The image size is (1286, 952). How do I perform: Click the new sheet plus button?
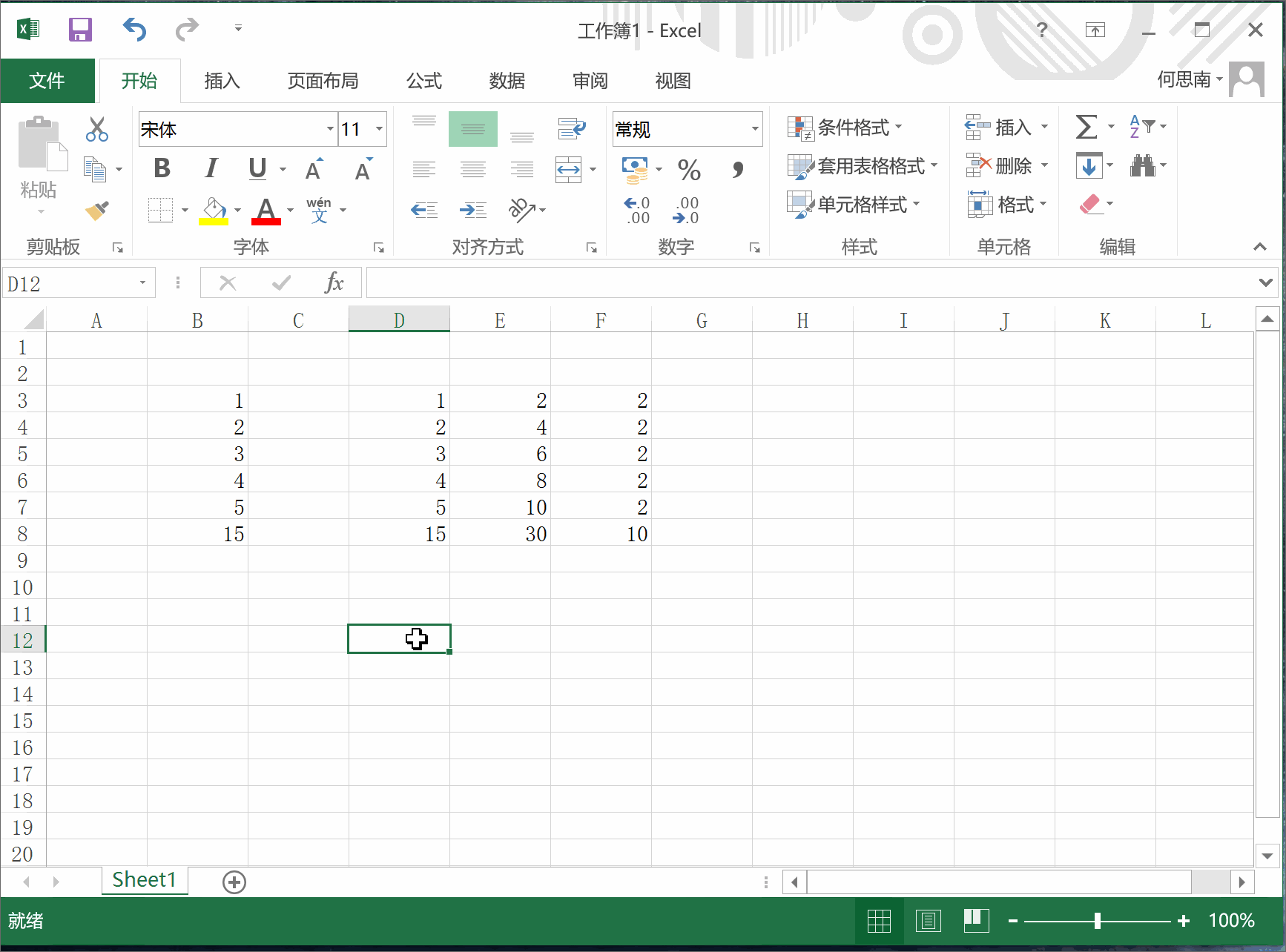234,882
